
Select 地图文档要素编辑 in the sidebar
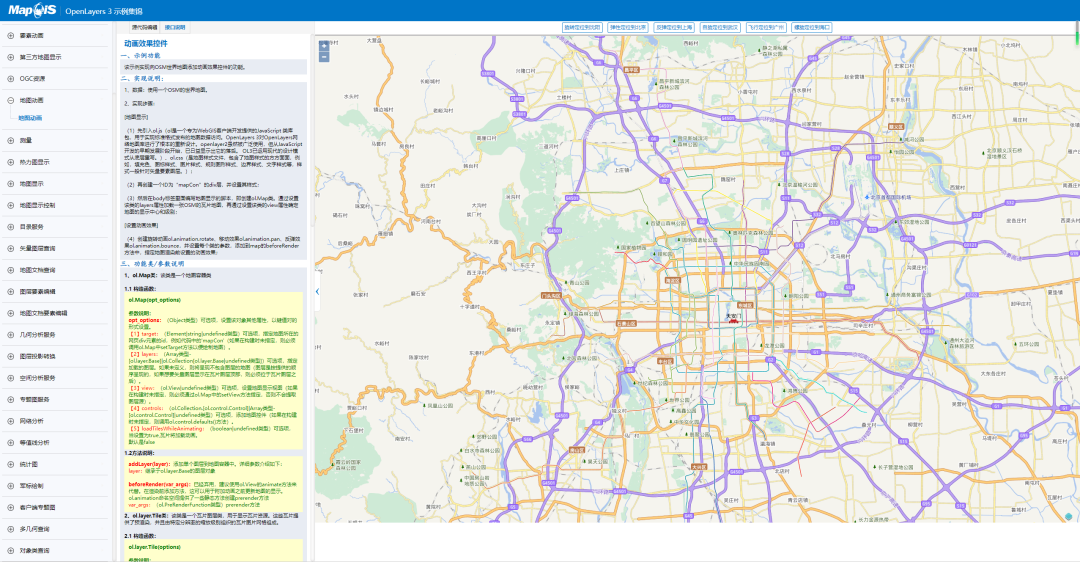pos(43,313)
